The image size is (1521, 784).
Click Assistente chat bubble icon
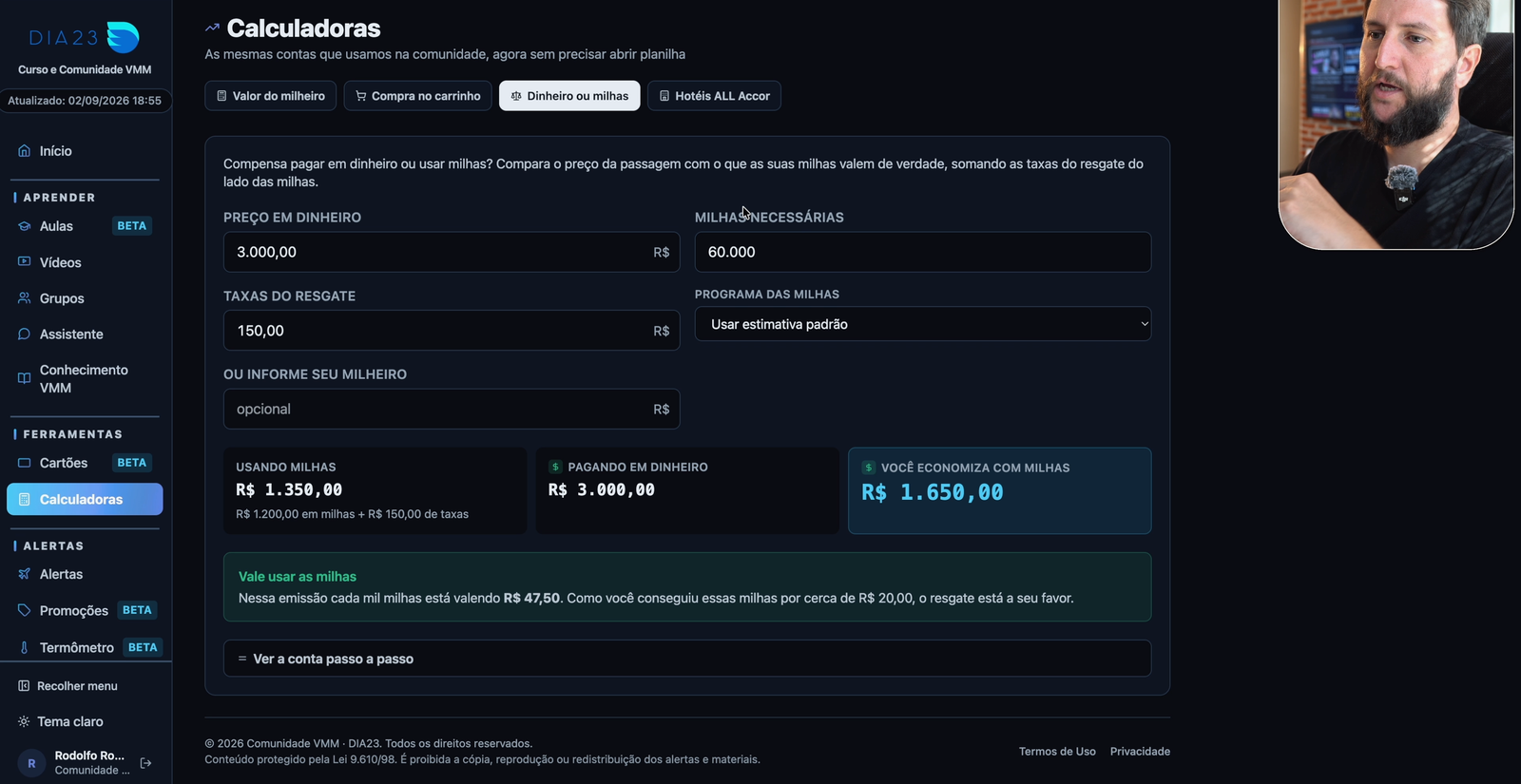pos(24,334)
